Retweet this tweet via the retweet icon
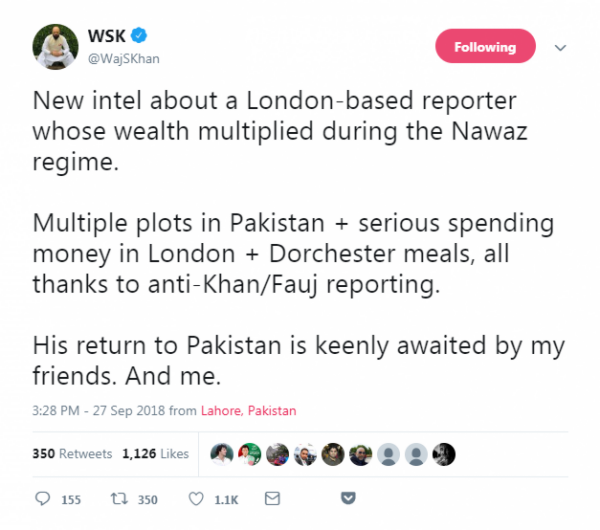 point(115,499)
